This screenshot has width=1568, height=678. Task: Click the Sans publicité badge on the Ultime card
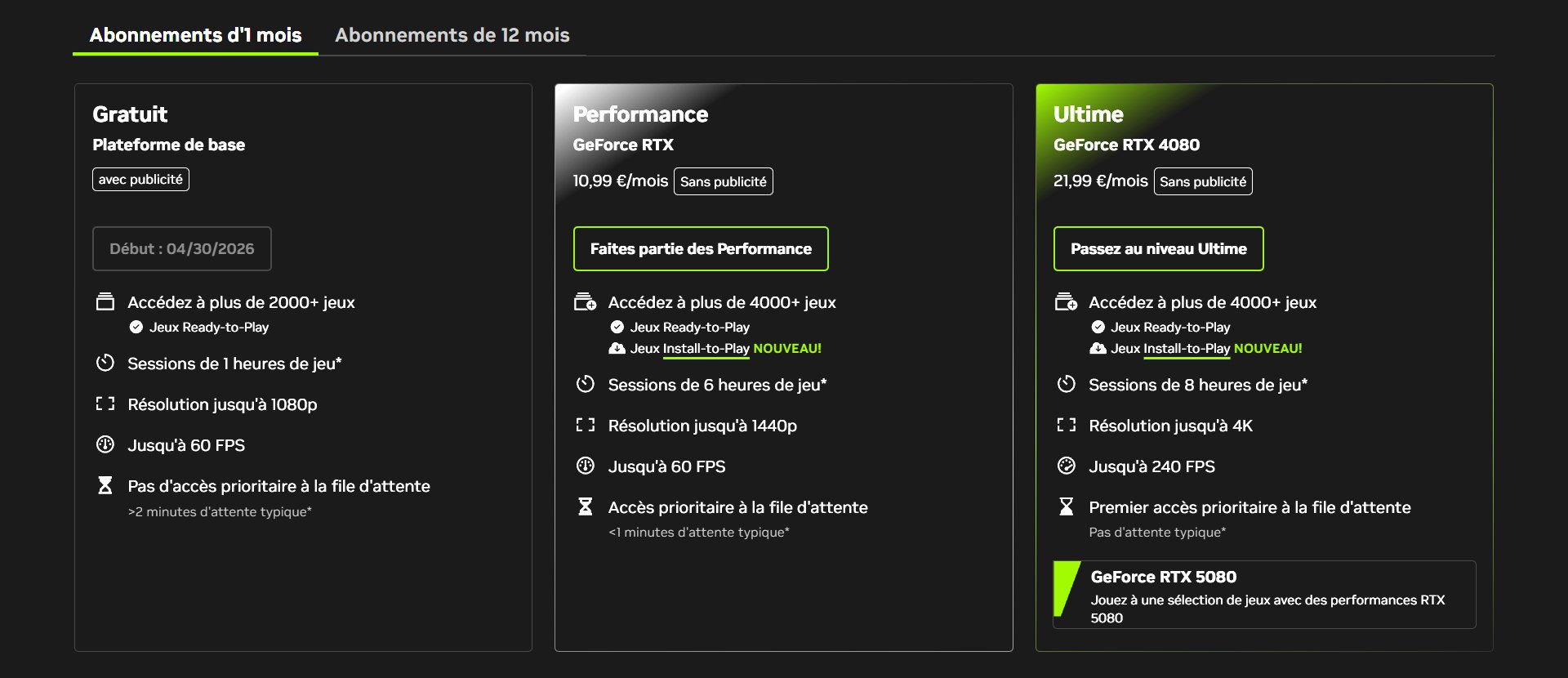(x=1203, y=181)
